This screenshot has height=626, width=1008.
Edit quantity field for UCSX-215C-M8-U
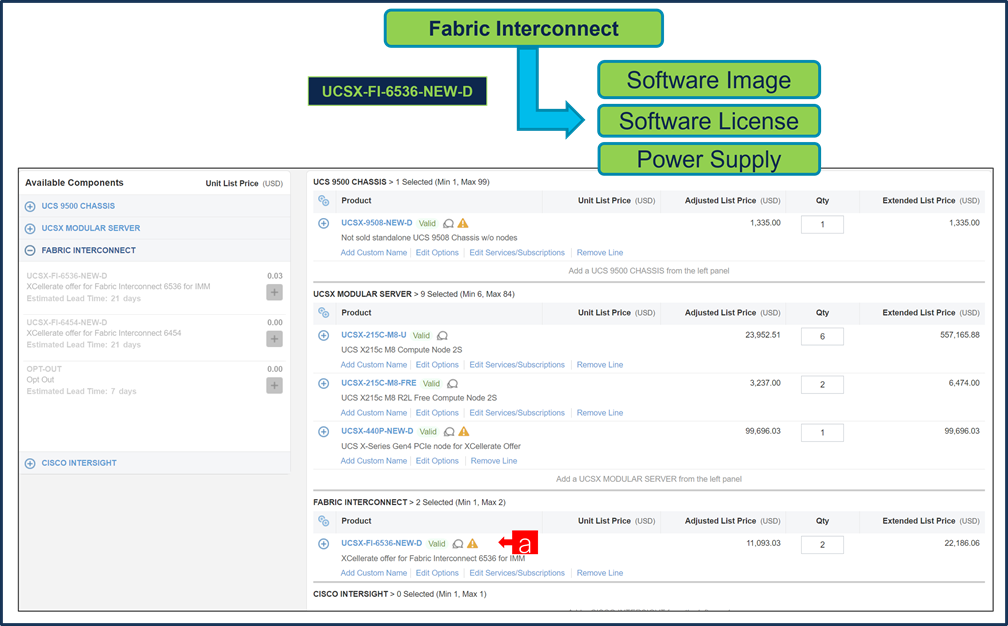822,336
